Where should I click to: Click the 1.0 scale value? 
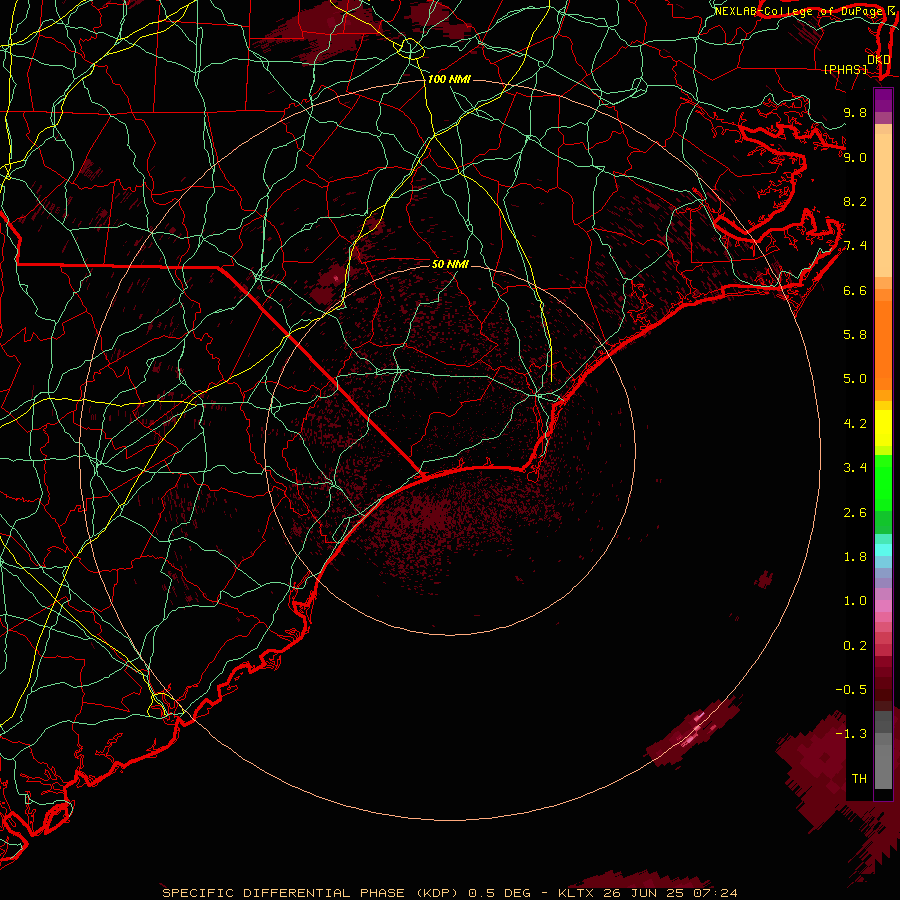click(855, 601)
